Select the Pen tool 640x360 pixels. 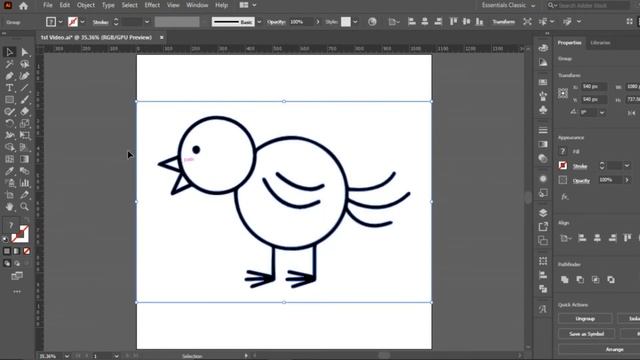[x=9, y=76]
